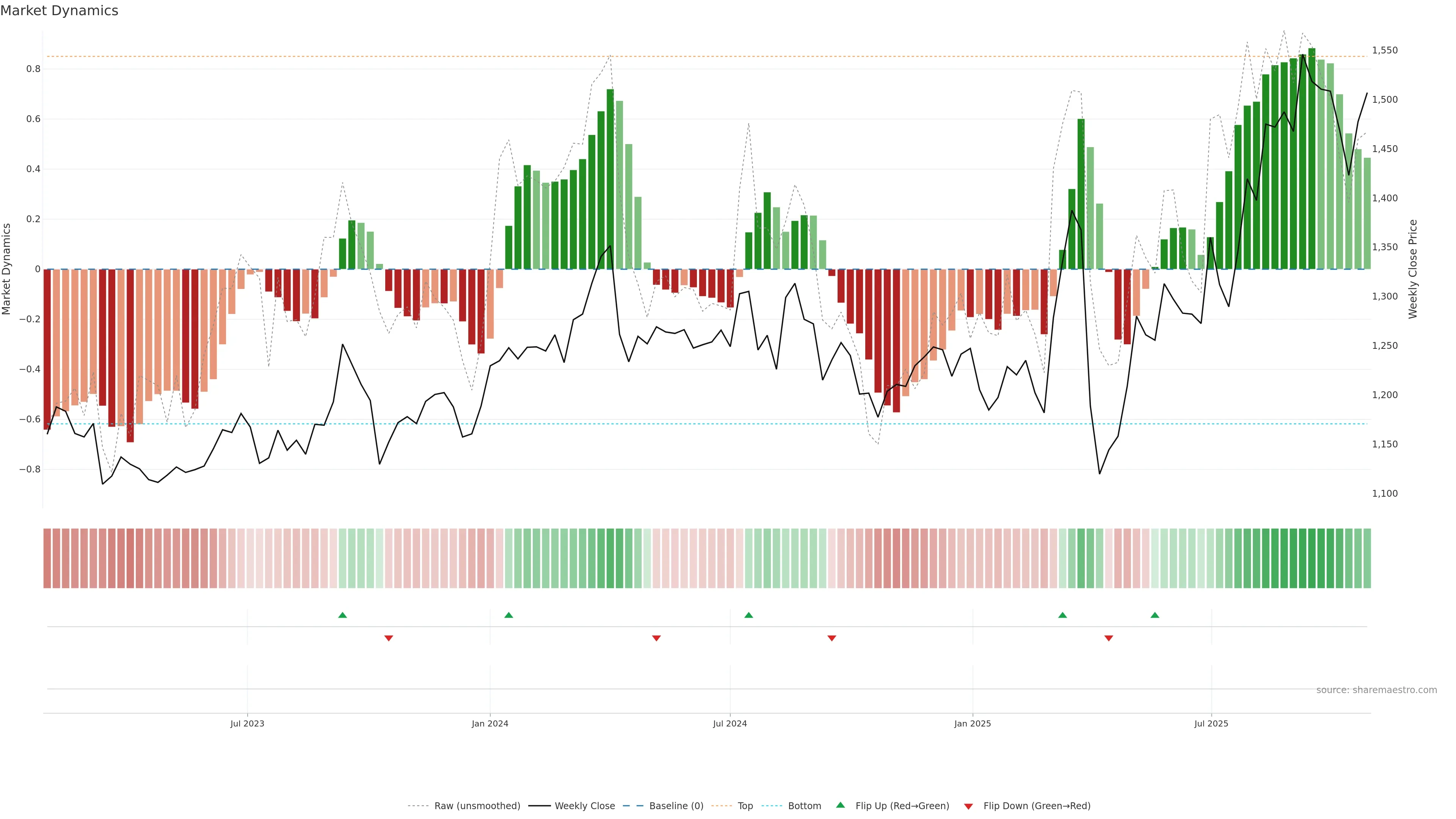Click the last red flip-down marker, in 2025
Image resolution: width=1456 pixels, height=819 pixels.
click(x=1109, y=638)
